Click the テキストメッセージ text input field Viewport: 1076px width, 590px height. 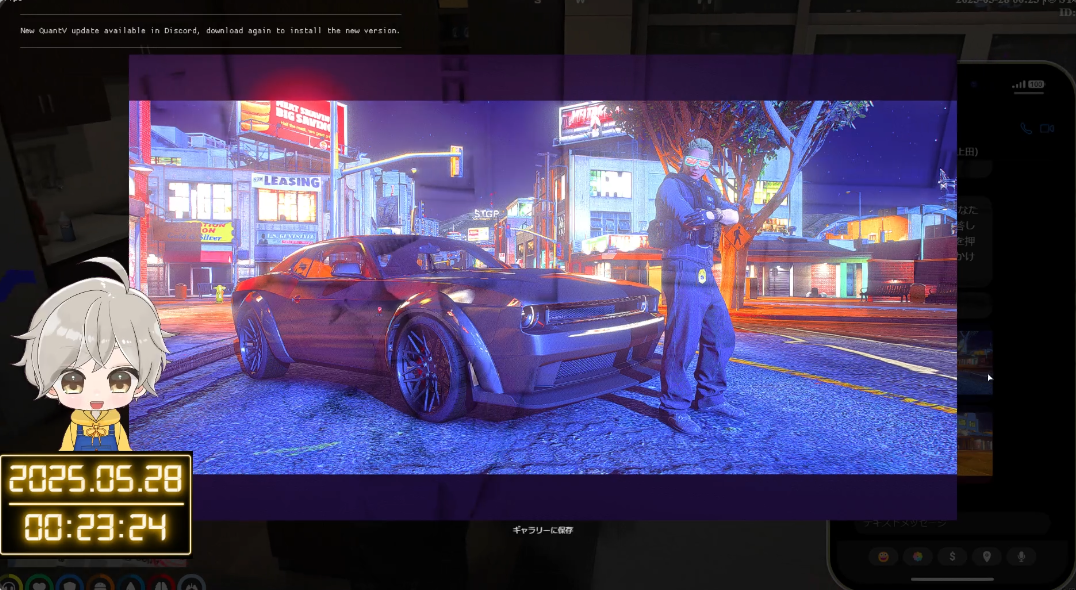tap(954, 523)
